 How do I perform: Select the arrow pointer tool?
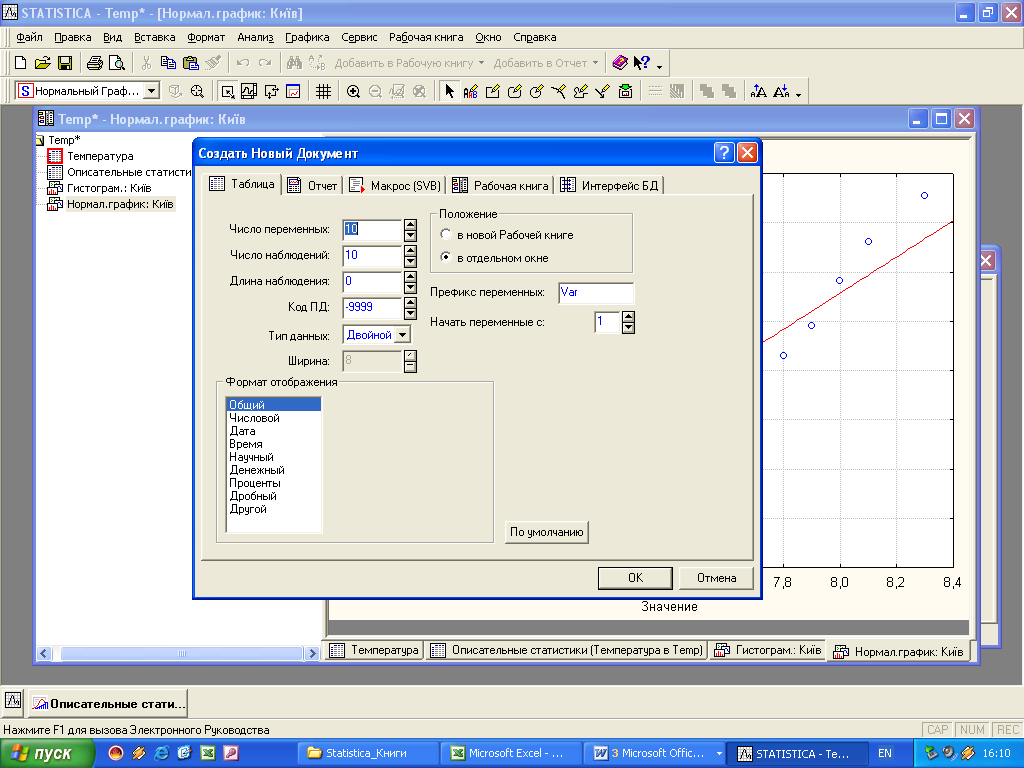click(x=449, y=91)
